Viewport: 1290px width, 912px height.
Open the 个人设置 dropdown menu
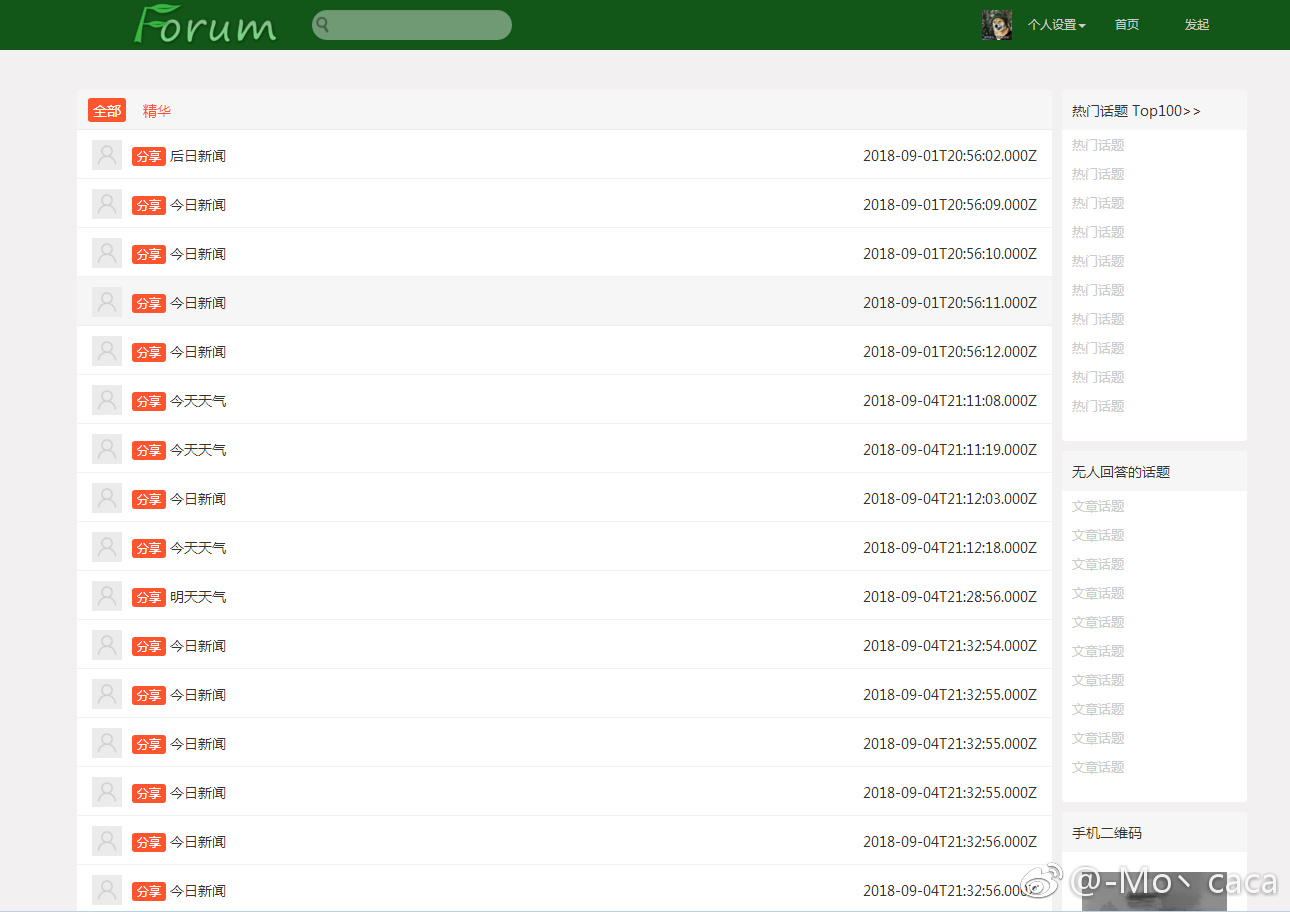(1057, 25)
